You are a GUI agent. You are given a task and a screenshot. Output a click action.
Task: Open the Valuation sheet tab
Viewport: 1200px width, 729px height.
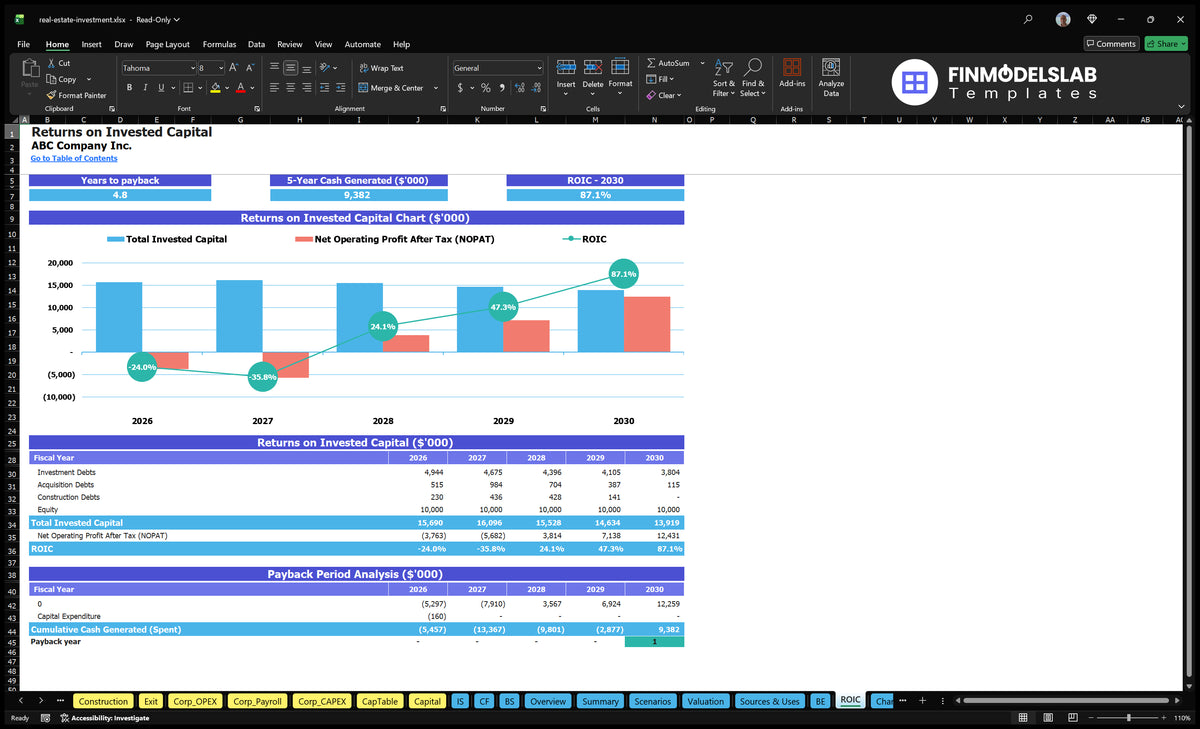[705, 701]
